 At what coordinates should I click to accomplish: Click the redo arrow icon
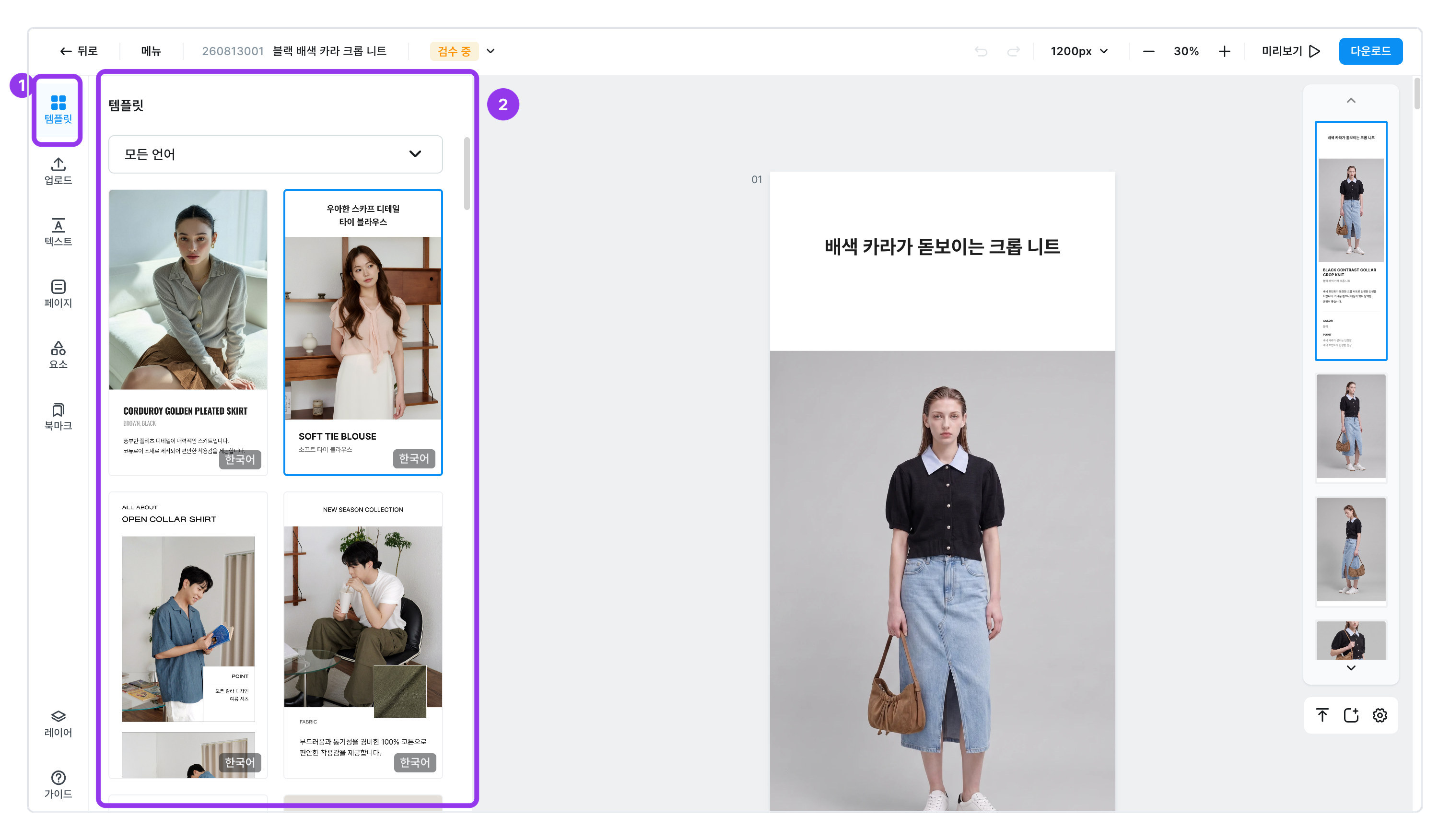pos(1013,51)
